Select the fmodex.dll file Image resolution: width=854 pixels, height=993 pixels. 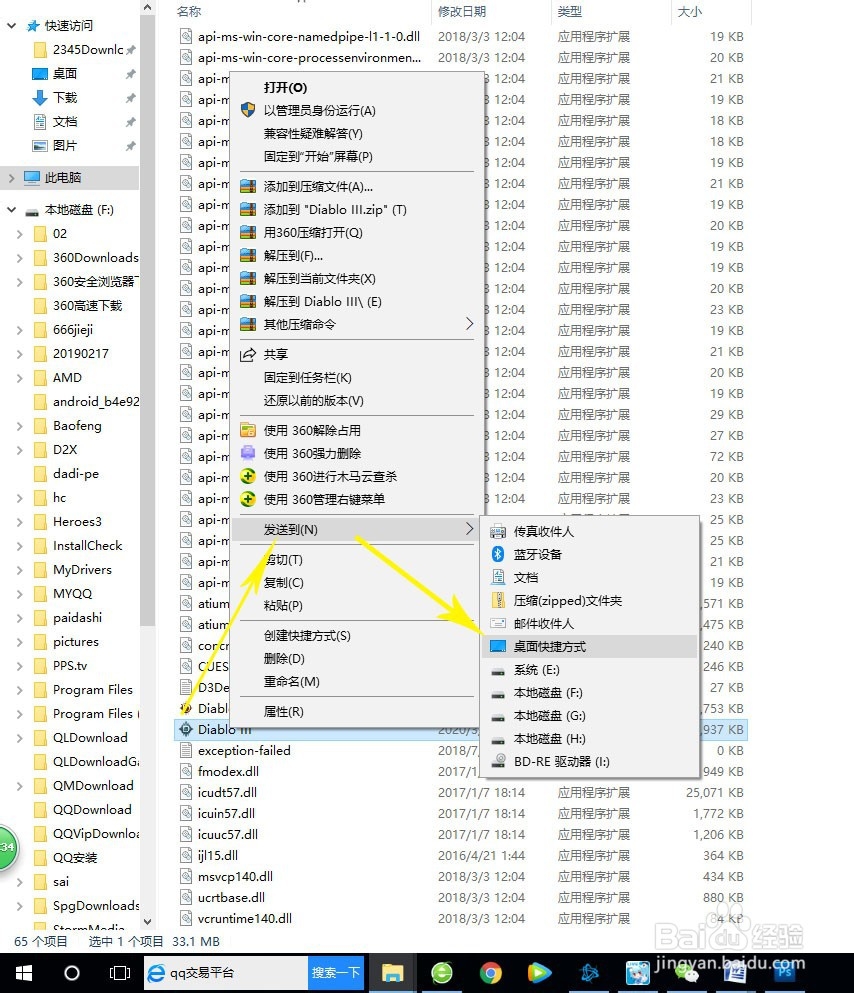pyautogui.click(x=228, y=771)
